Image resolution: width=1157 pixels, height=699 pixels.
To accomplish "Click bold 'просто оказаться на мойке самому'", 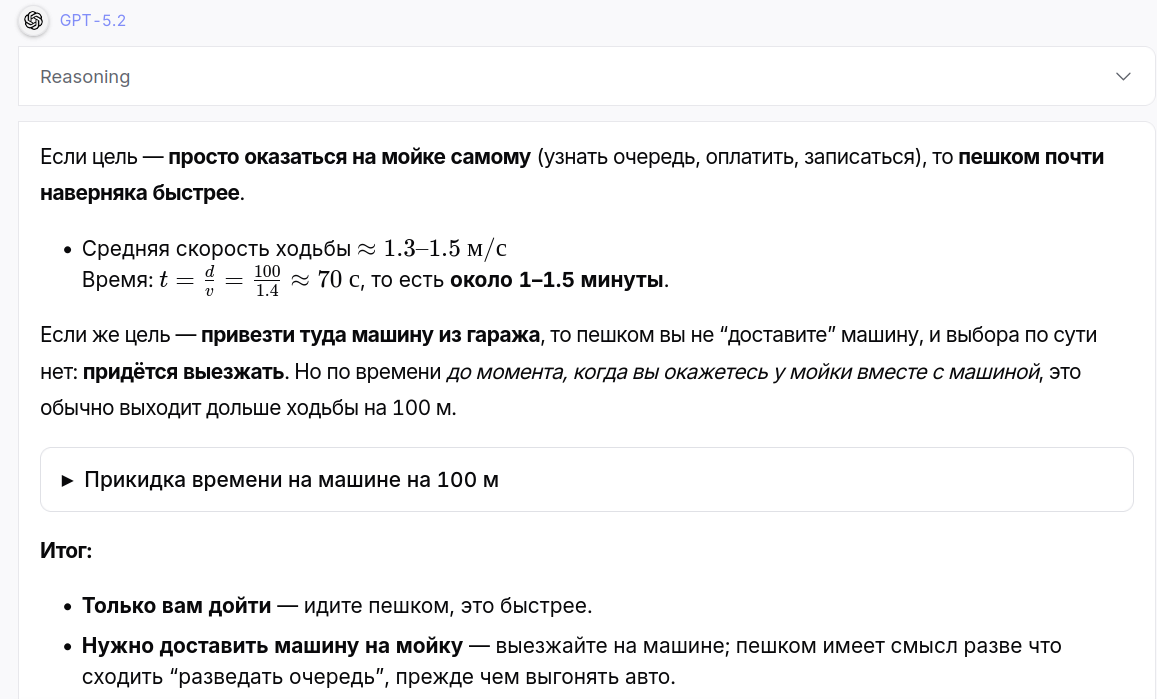I will (x=349, y=158).
